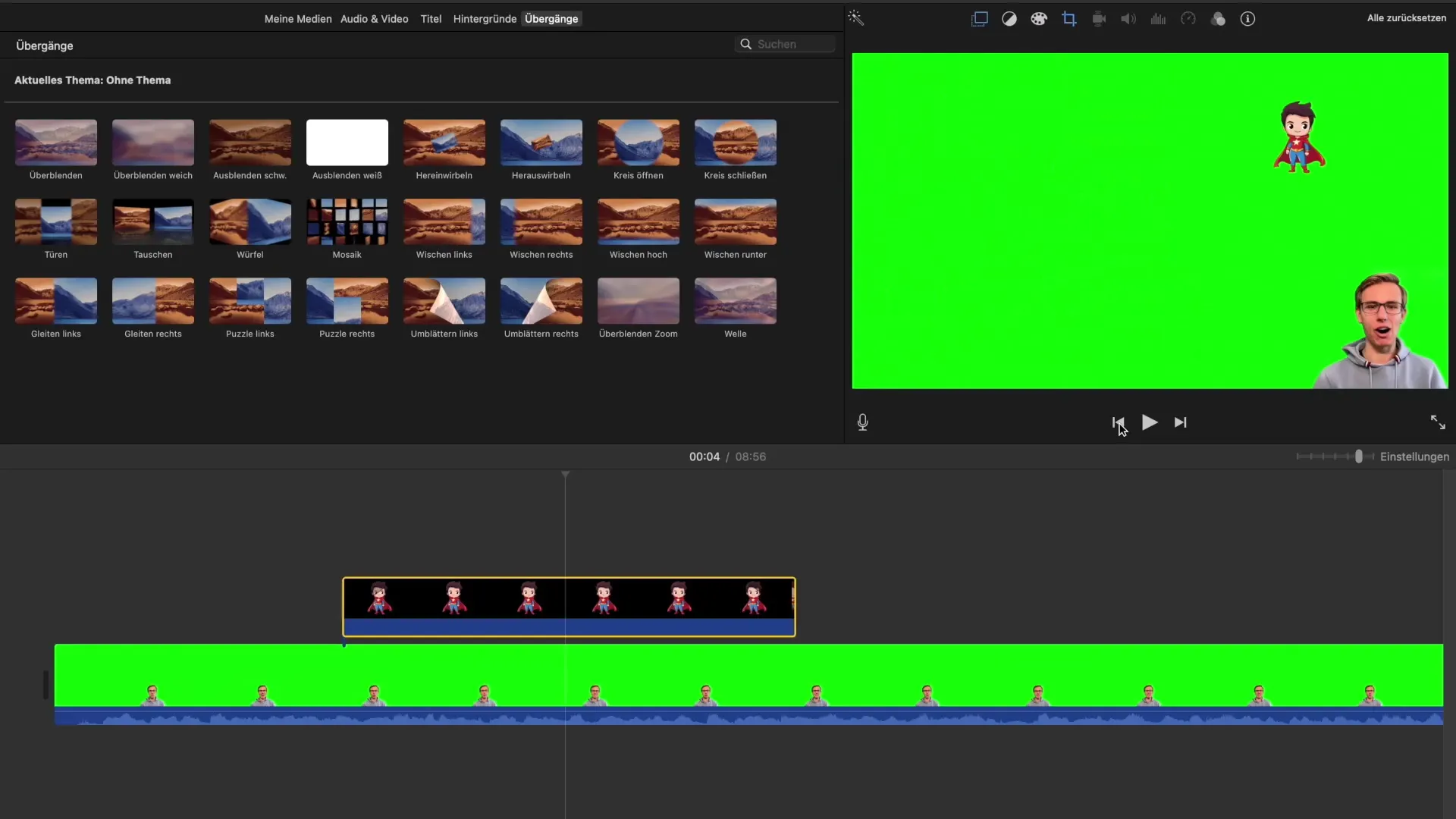Pick the Welle transition

[x=736, y=309]
